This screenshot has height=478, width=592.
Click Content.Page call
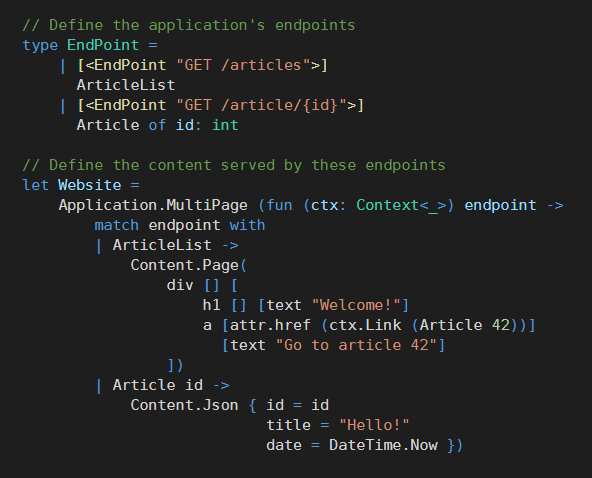pos(184,265)
